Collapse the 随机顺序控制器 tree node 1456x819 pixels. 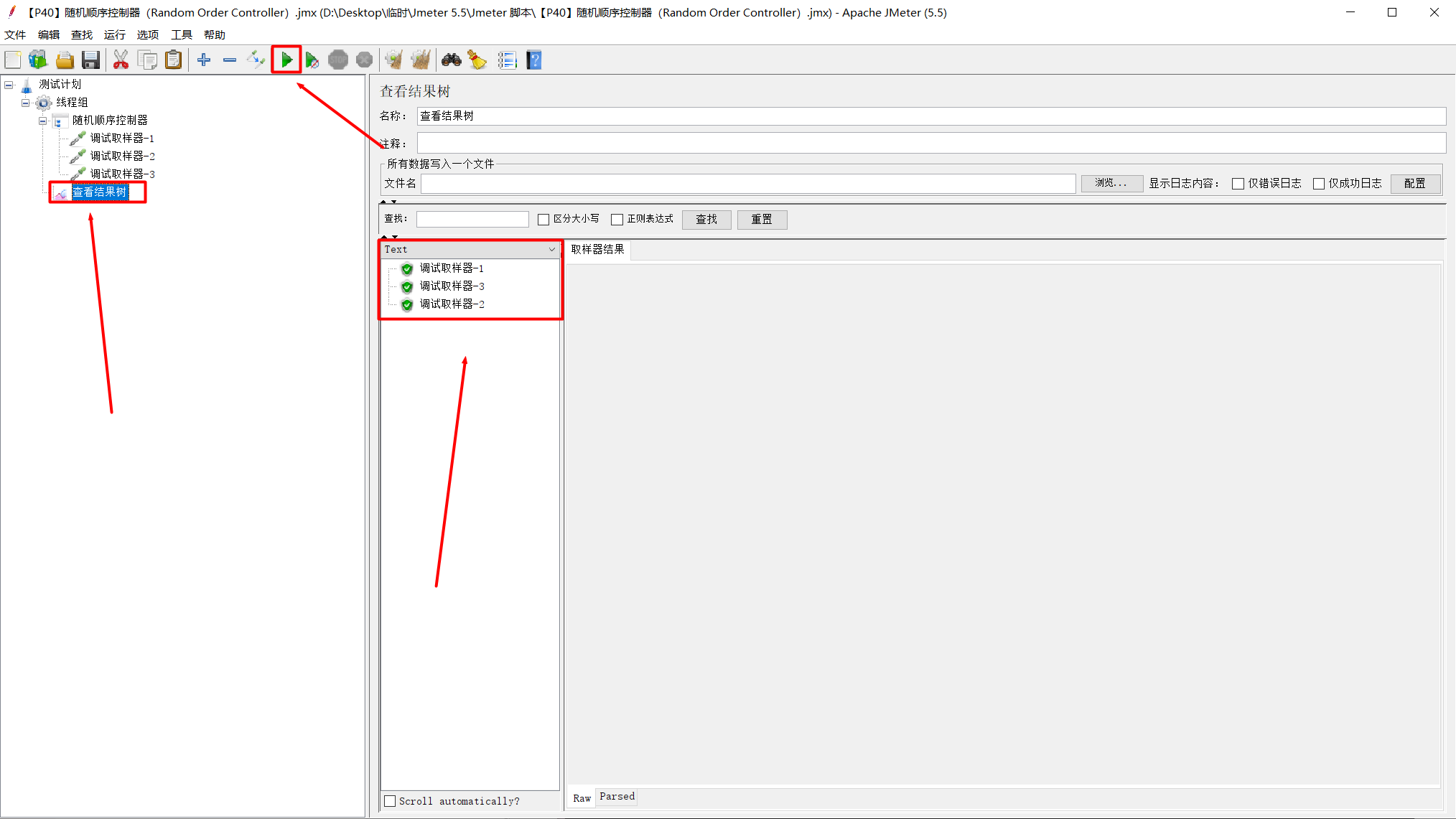point(42,121)
